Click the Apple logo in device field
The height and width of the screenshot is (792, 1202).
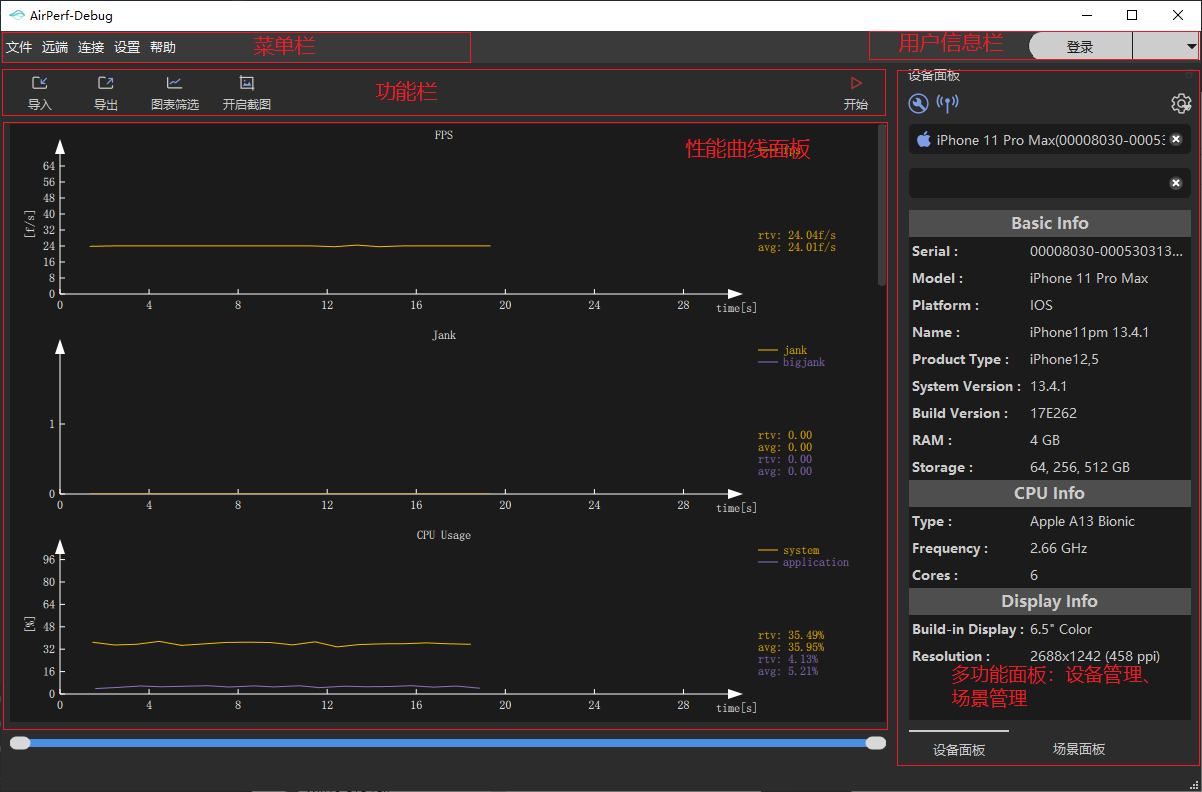924,140
